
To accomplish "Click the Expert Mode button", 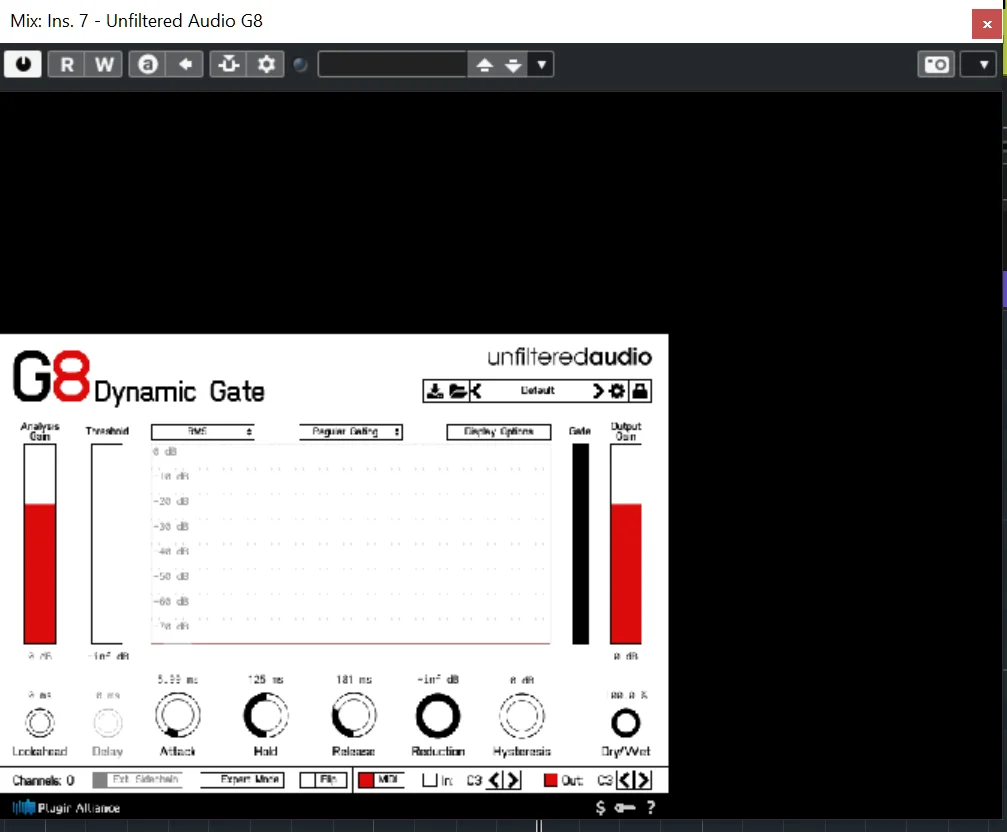I will (242, 779).
